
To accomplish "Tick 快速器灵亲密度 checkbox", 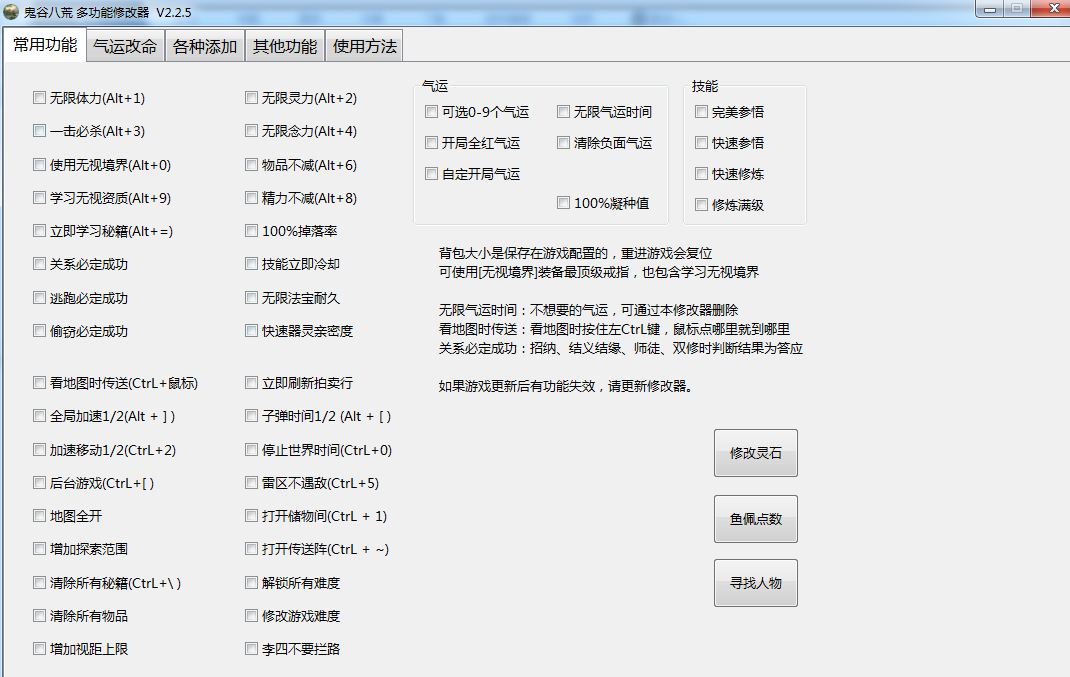I will coord(252,331).
